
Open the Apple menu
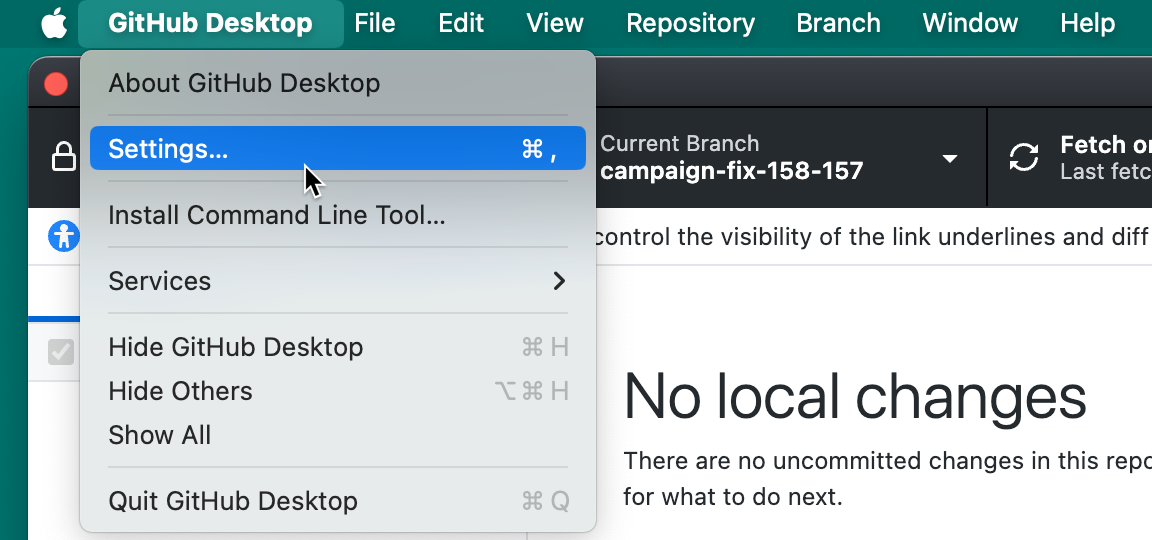tap(54, 24)
